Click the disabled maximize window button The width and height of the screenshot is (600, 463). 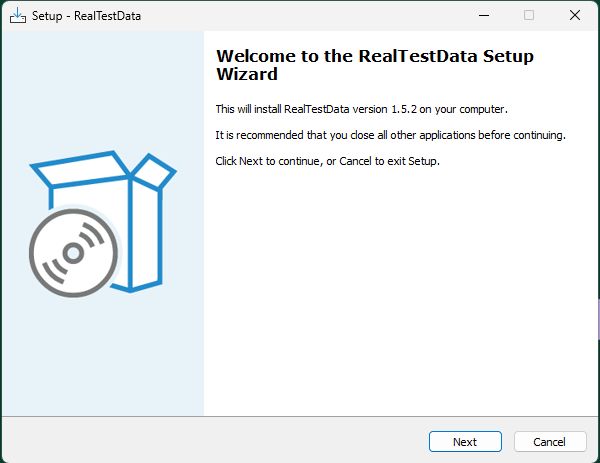[x=529, y=15]
